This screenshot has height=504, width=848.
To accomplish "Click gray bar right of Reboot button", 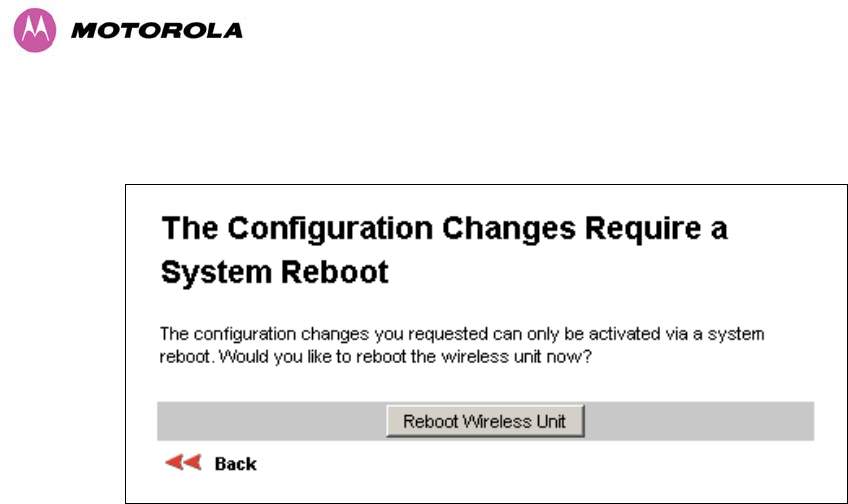I will click(698, 421).
